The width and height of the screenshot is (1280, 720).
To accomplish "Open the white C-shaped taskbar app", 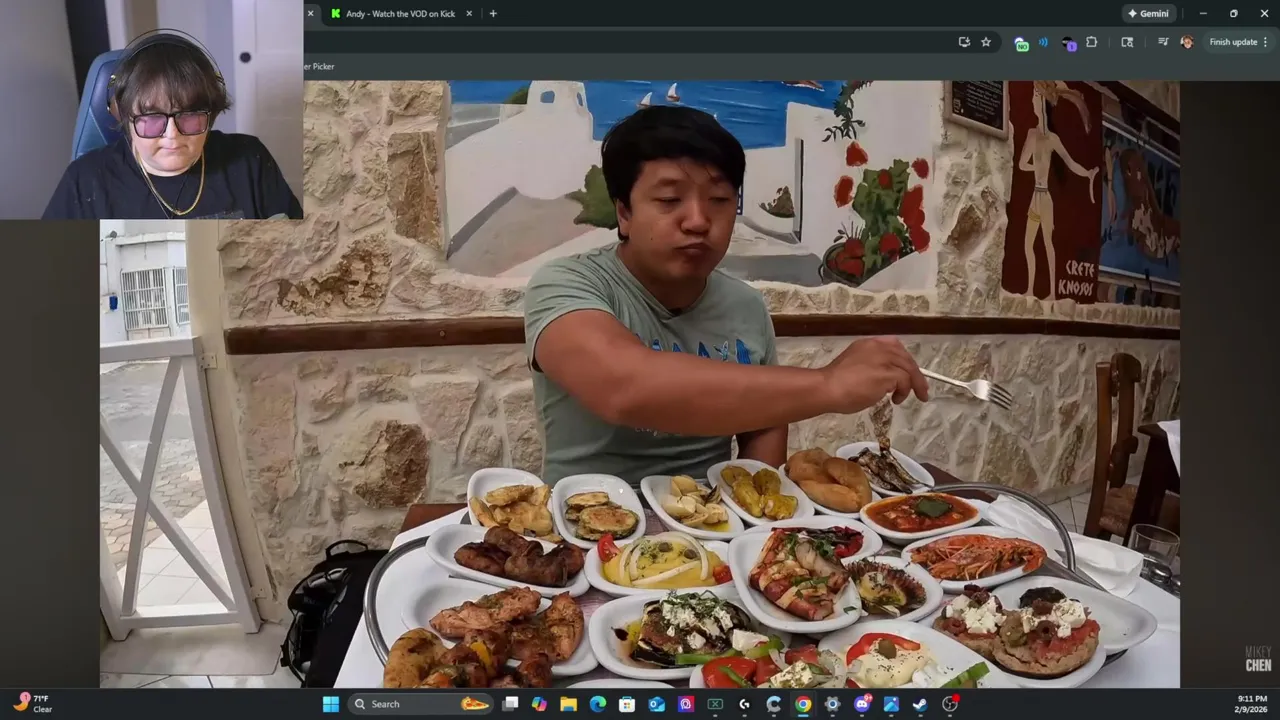I will pyautogui.click(x=774, y=704).
